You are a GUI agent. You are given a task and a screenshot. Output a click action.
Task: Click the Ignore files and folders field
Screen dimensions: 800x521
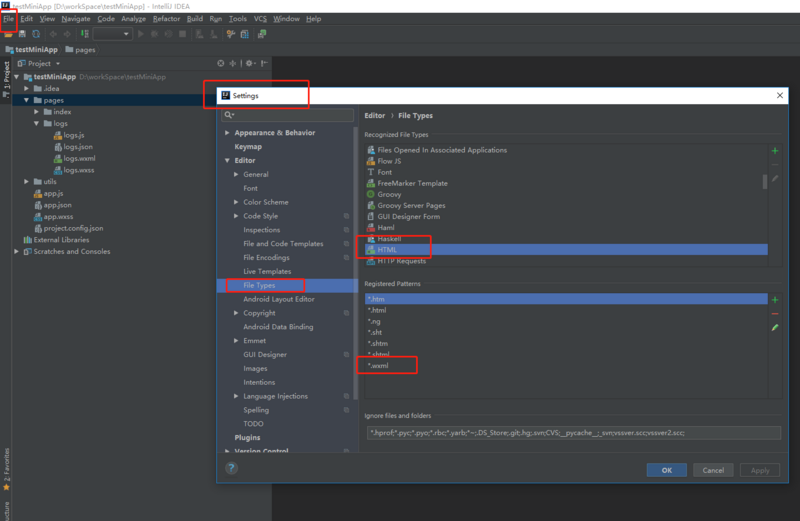tap(573, 433)
